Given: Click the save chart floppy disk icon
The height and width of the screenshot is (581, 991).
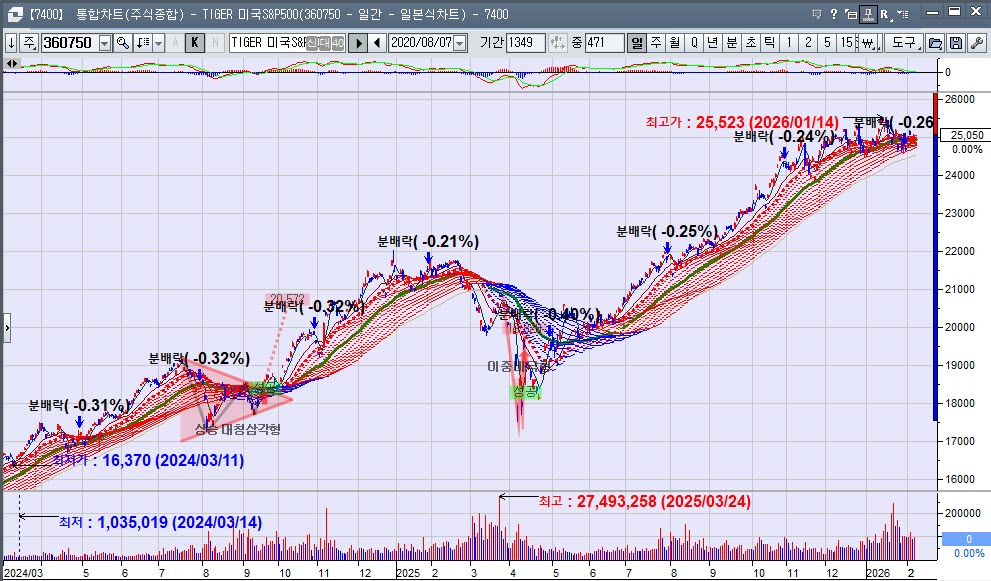Looking at the screenshot, I should click(955, 43).
